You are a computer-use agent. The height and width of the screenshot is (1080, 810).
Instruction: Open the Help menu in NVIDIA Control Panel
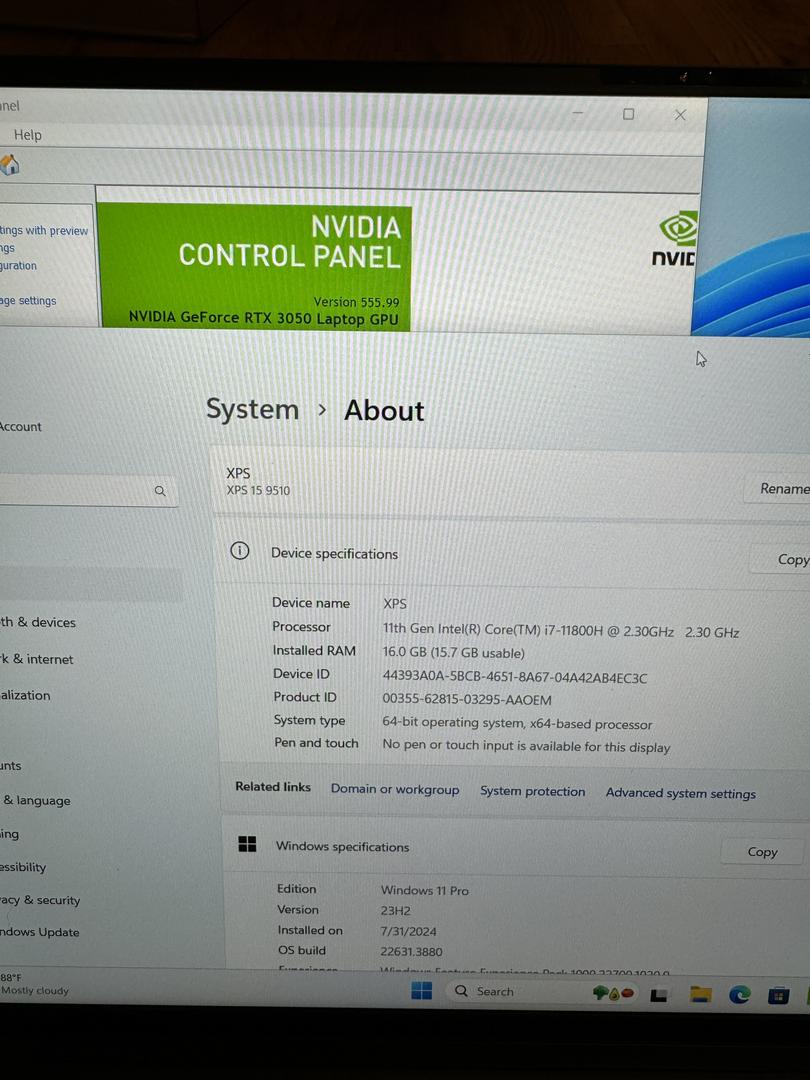(27, 134)
